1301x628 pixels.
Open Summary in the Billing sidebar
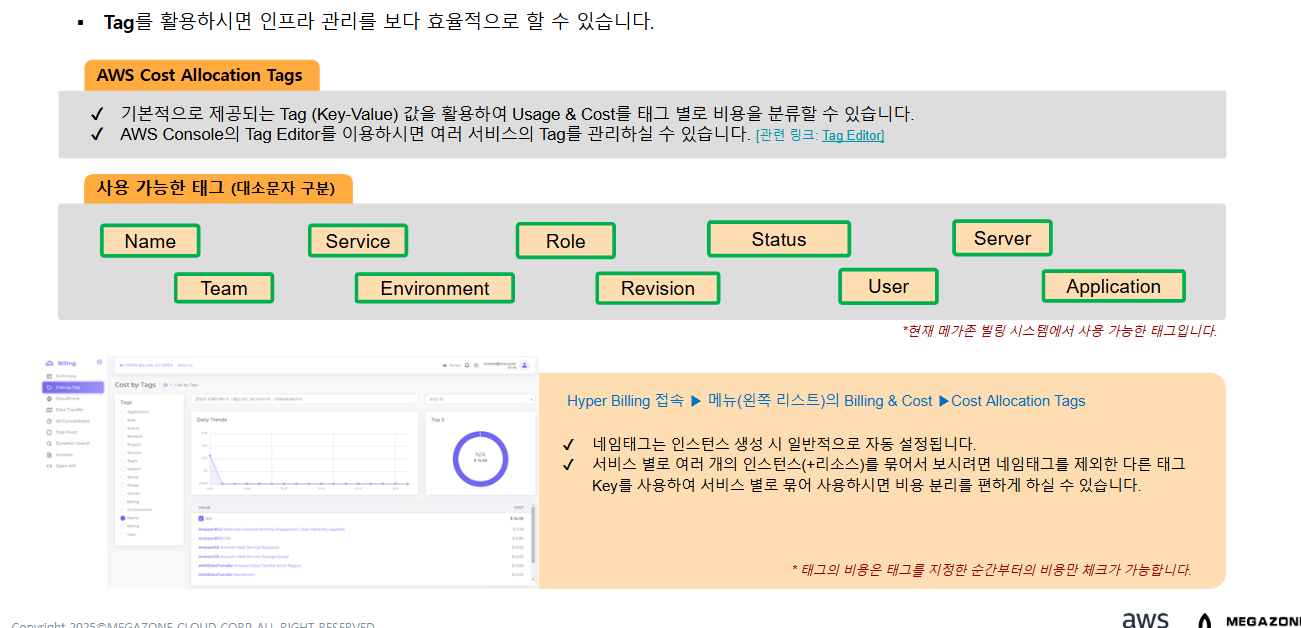click(x=66, y=376)
